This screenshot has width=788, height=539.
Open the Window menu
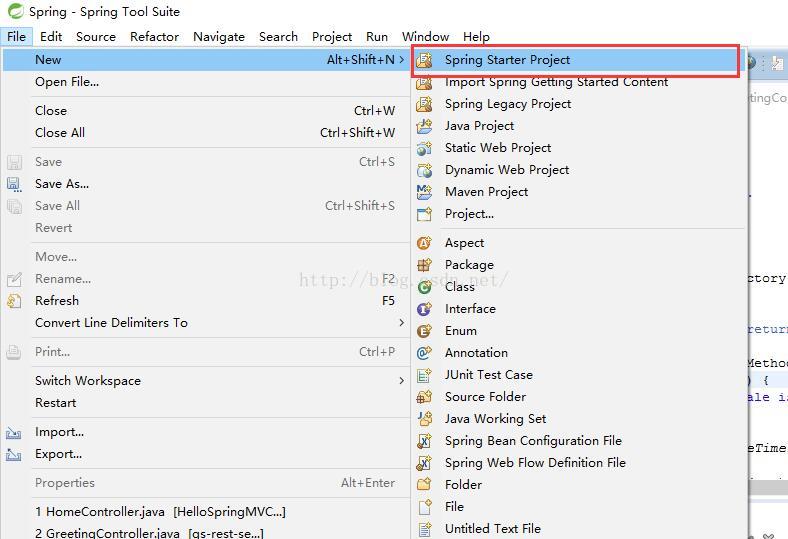pos(425,37)
